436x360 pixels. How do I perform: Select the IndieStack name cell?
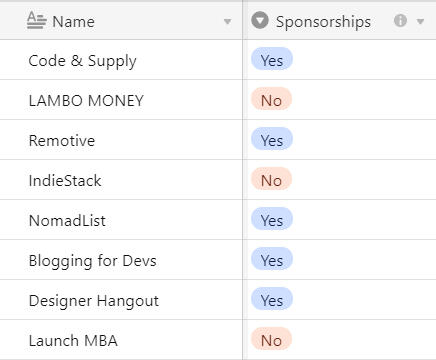click(x=121, y=180)
